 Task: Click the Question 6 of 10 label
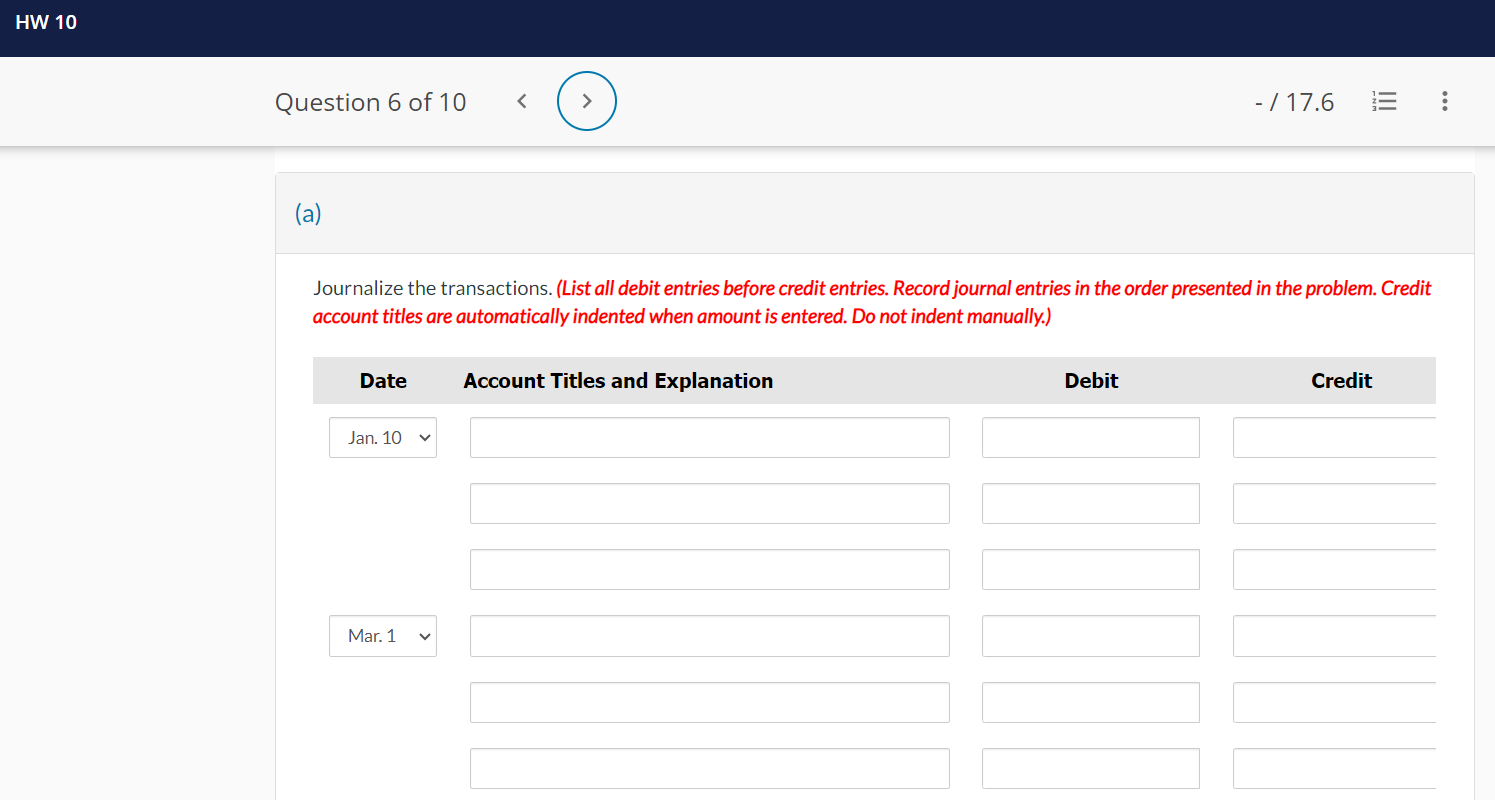(x=371, y=101)
